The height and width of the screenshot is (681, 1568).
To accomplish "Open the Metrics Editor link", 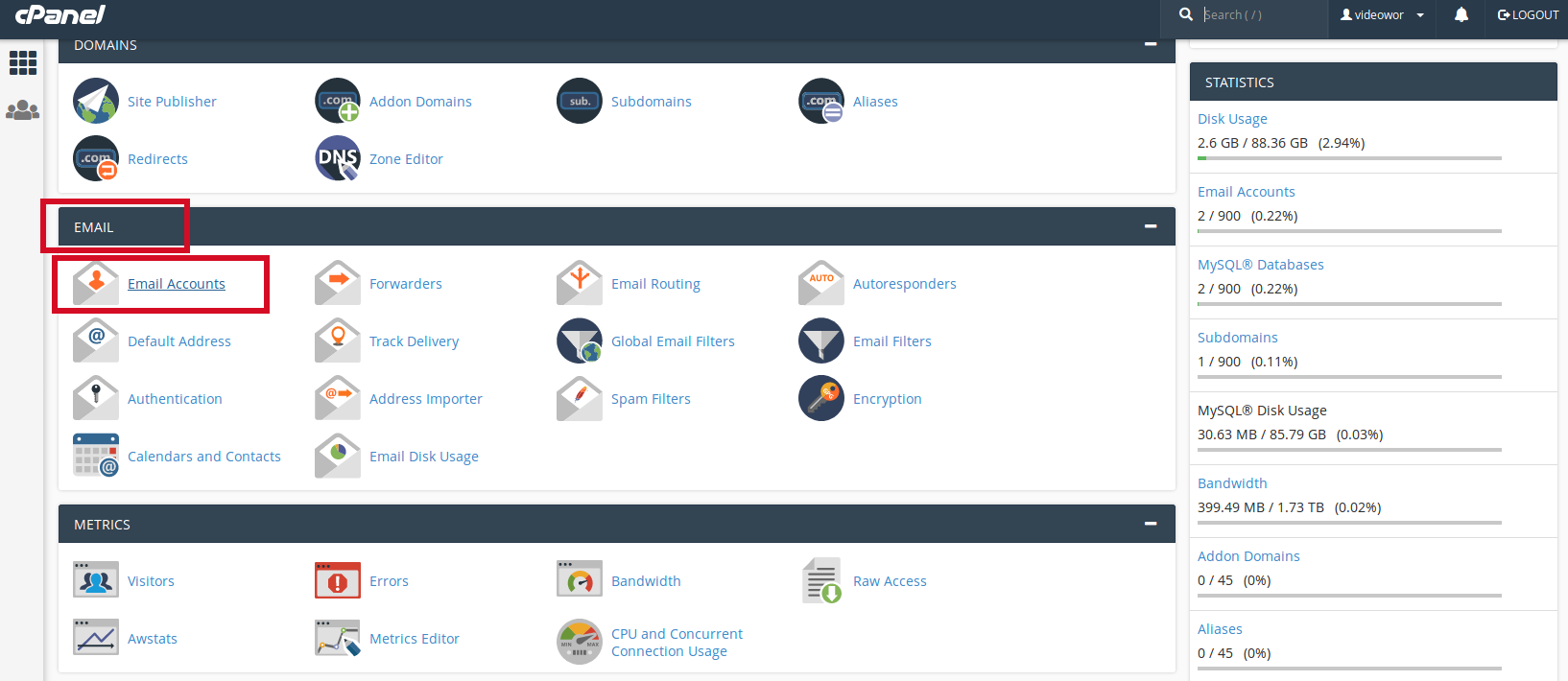I will click(415, 639).
